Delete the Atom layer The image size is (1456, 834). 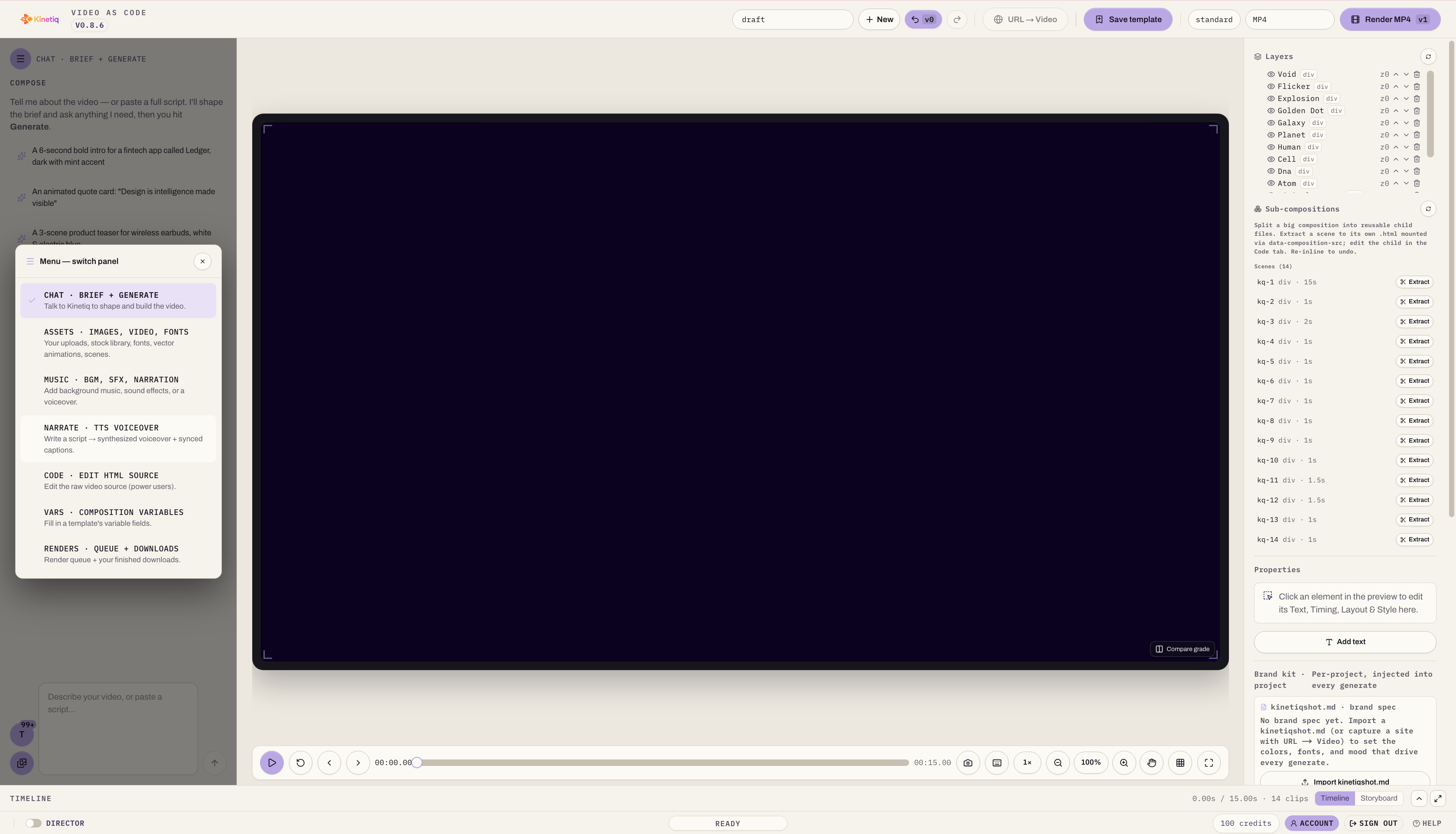[1417, 183]
